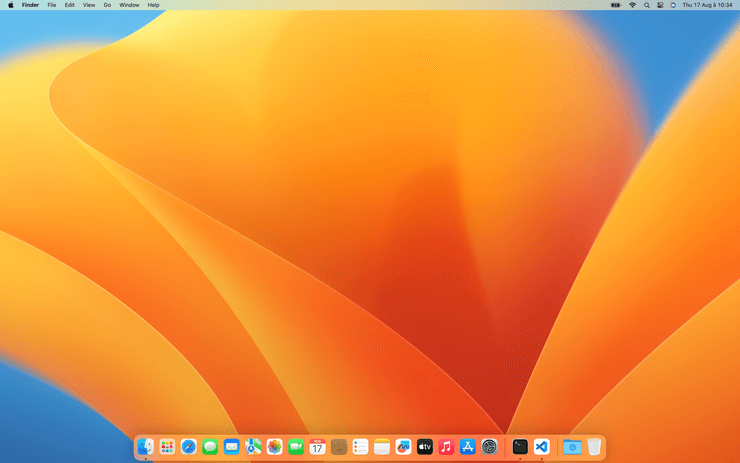Viewport: 740px width, 463px height.
Task: Open the Edit menu
Action: coord(69,5)
